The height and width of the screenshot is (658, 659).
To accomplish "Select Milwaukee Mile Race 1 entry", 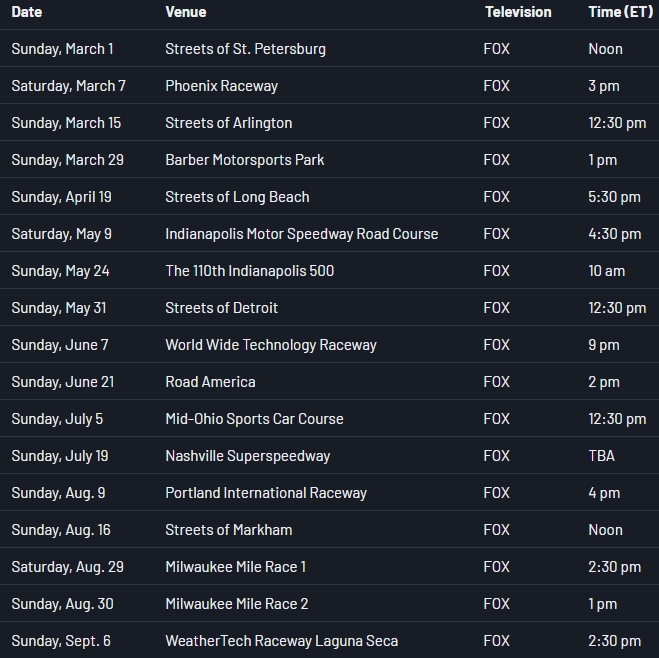I will tap(236, 567).
